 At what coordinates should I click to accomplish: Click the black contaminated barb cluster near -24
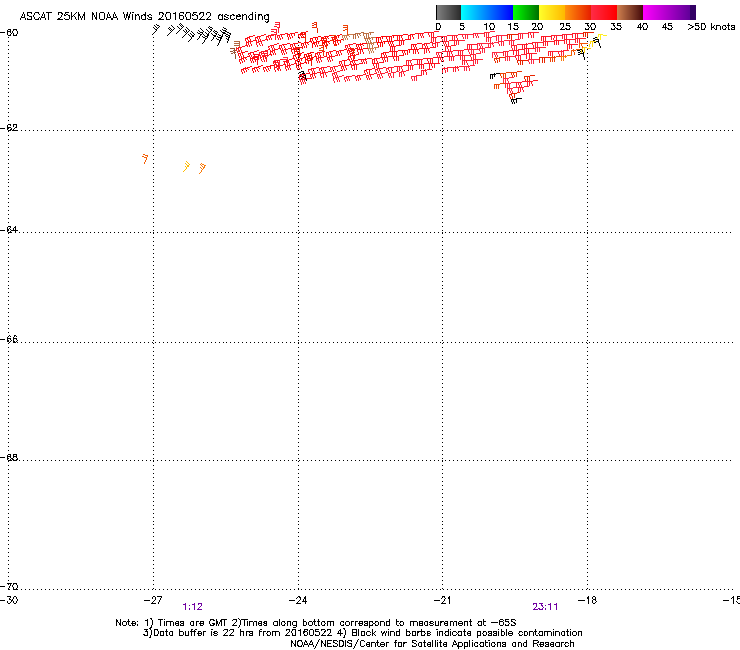302,76
